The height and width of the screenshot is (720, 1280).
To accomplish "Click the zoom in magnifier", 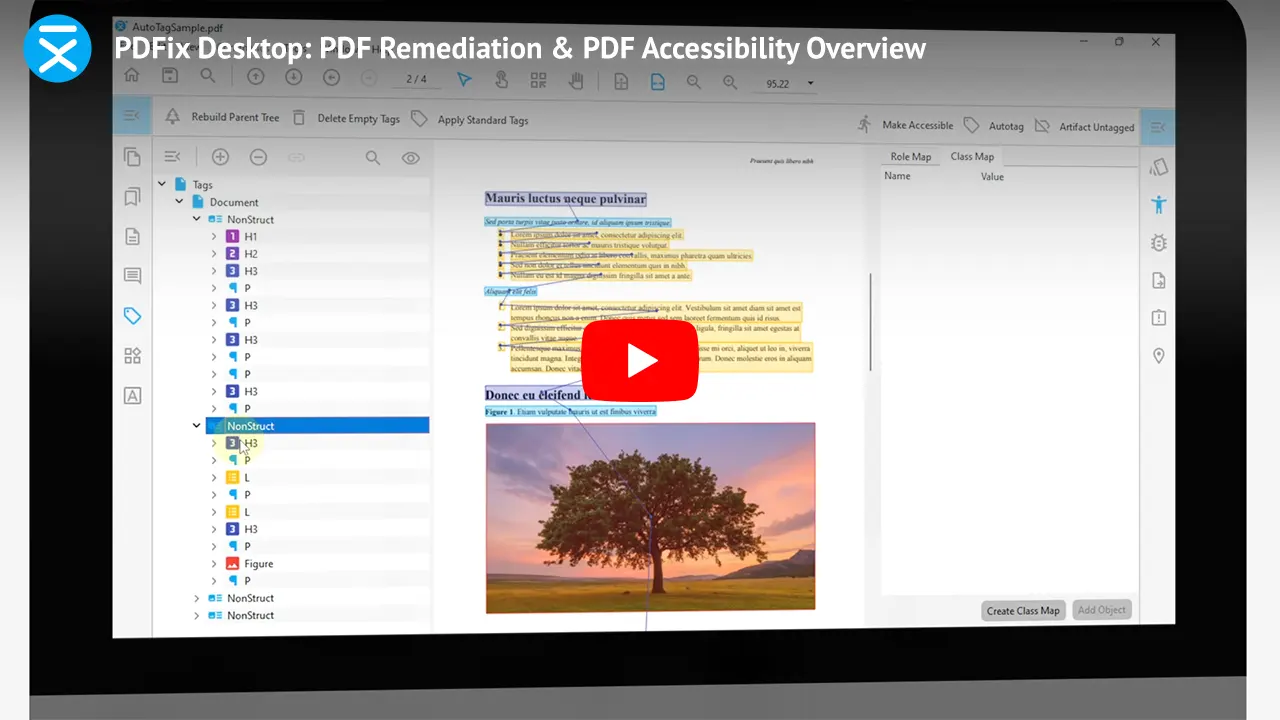I will [731, 83].
